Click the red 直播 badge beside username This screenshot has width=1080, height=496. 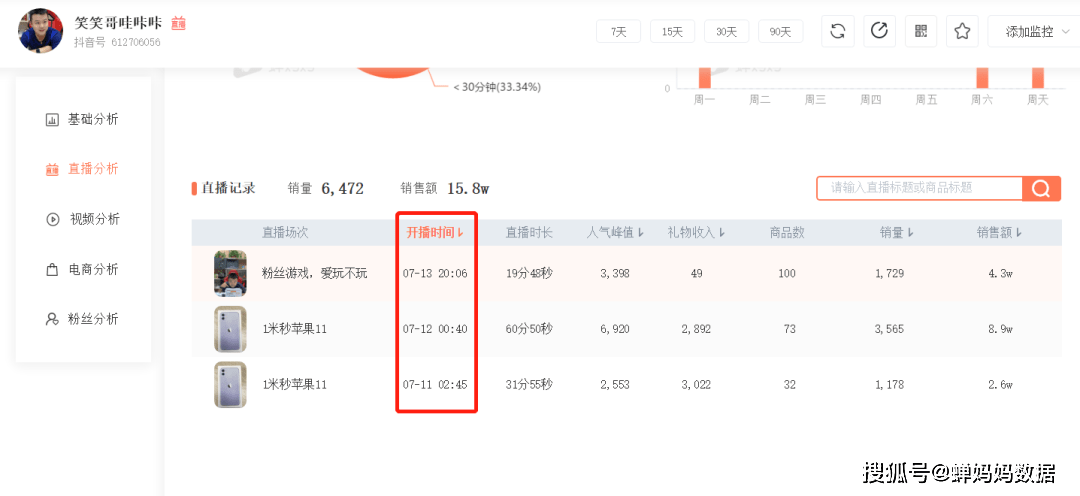(x=178, y=23)
